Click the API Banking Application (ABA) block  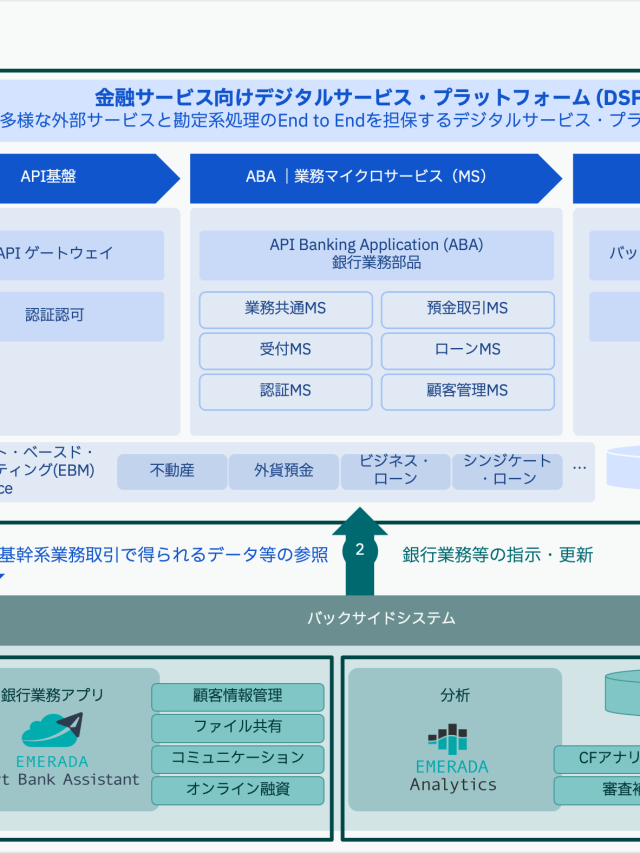tap(376, 254)
